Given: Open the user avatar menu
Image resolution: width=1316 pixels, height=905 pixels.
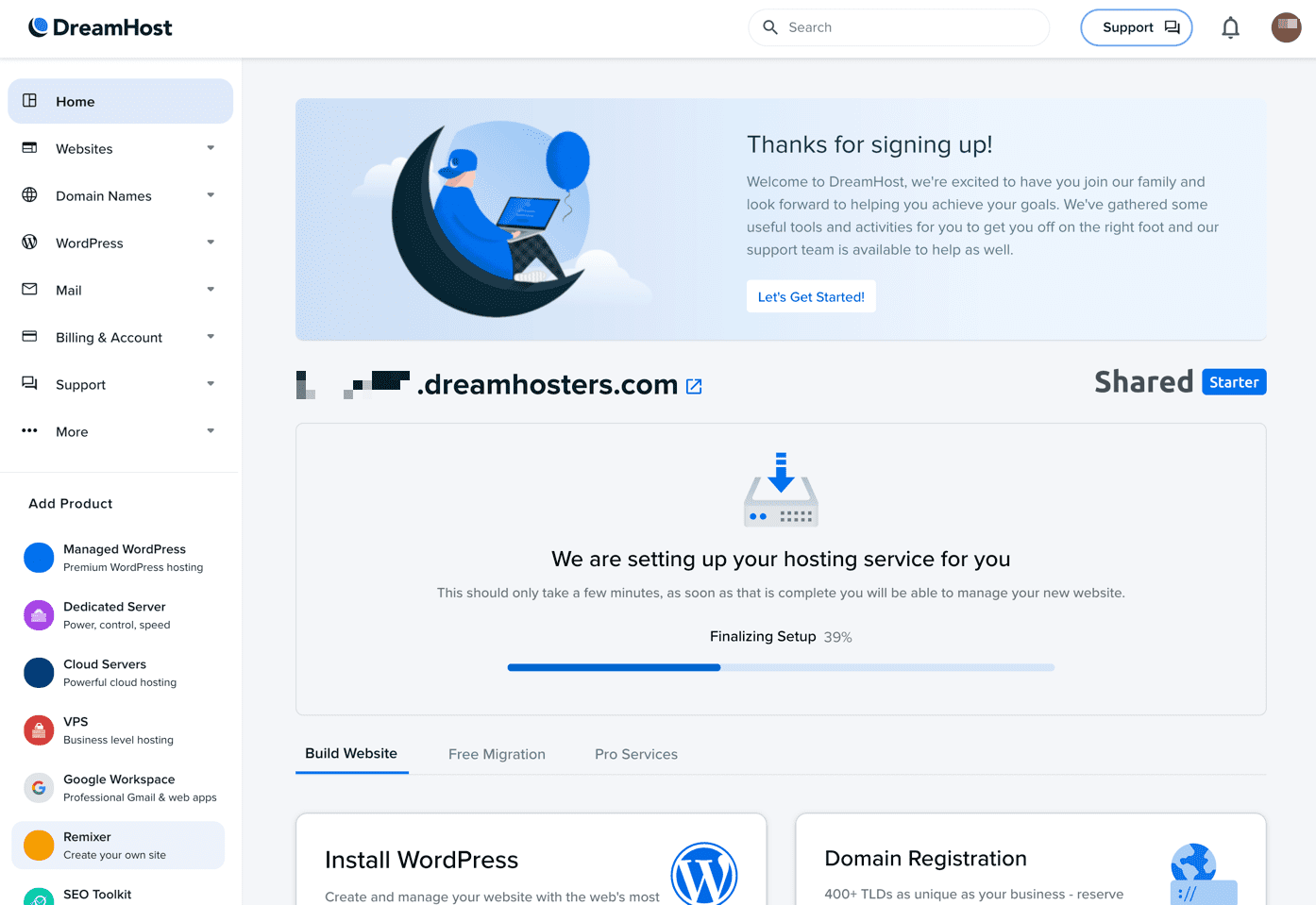Looking at the screenshot, I should (x=1286, y=27).
